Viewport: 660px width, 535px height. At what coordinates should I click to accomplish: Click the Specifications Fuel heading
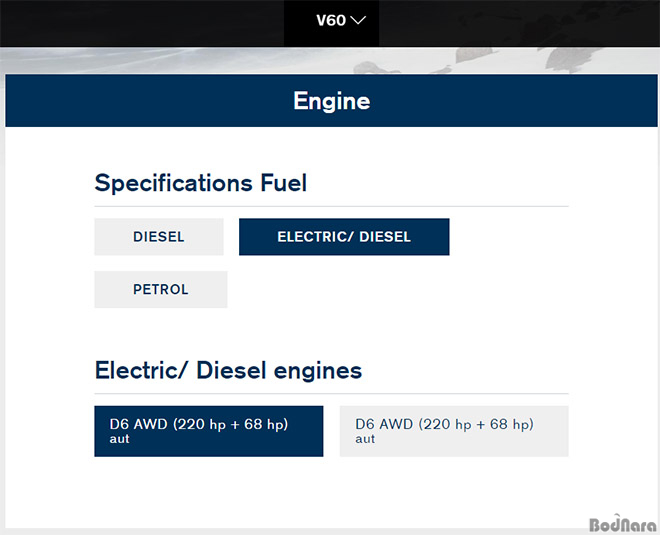point(201,183)
